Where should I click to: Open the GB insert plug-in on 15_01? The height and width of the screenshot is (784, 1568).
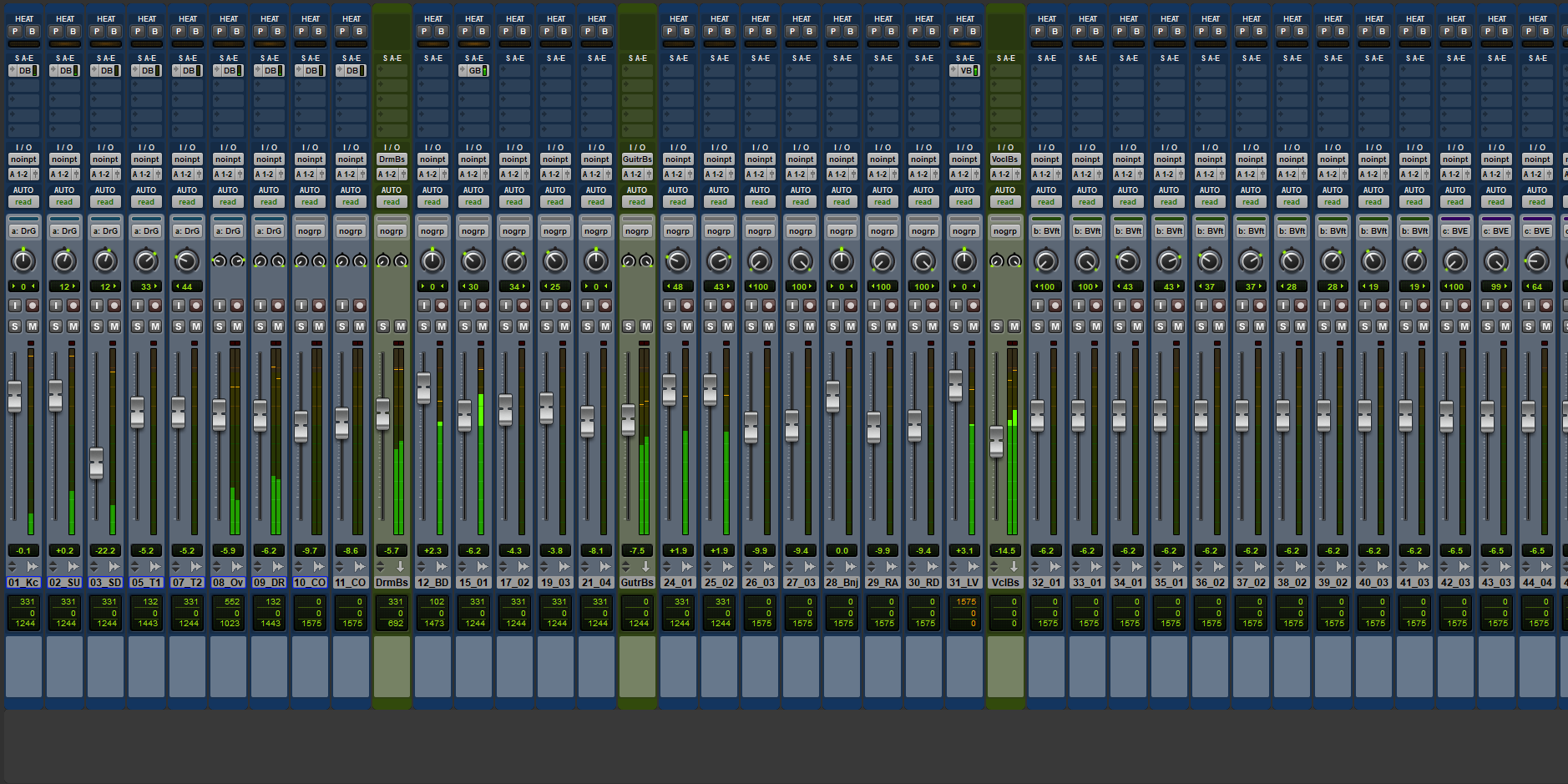click(474, 71)
